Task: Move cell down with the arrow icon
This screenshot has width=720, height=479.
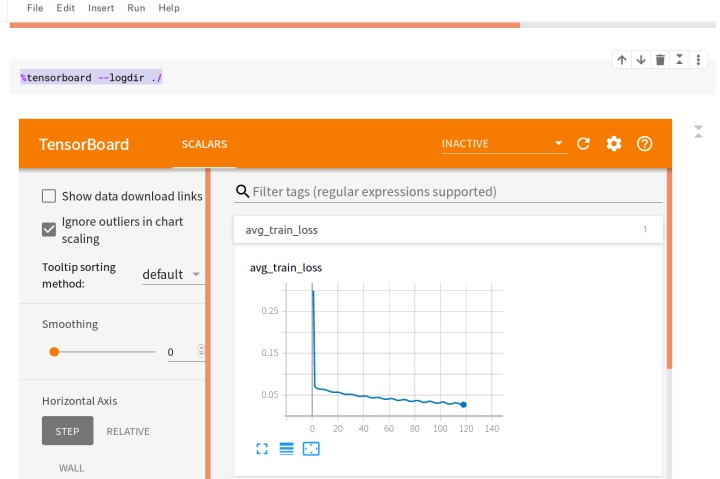Action: click(641, 60)
